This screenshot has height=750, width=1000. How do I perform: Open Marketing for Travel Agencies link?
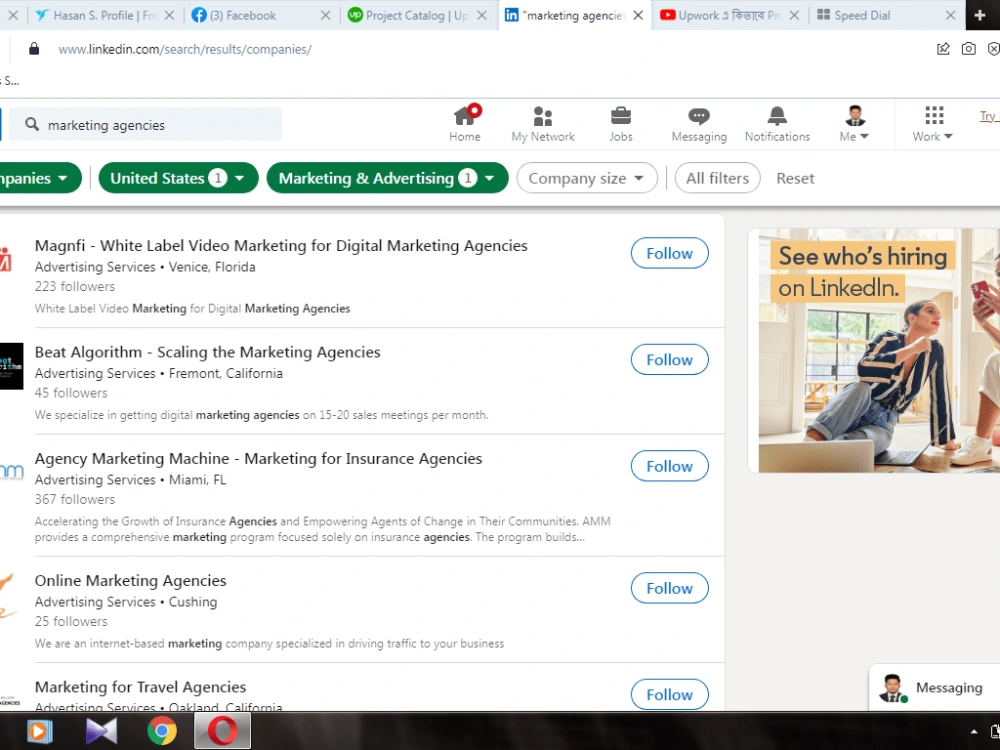point(140,687)
